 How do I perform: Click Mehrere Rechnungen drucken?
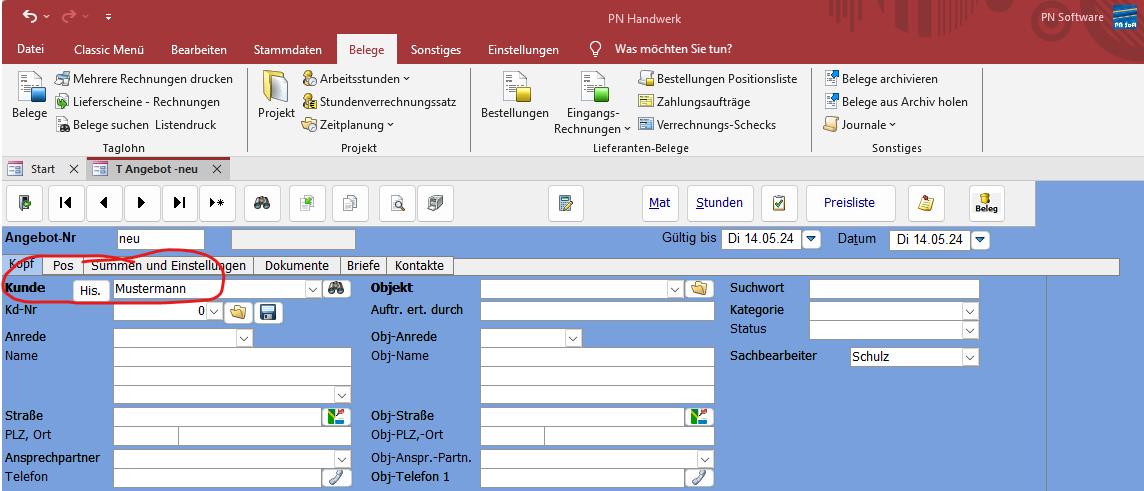144,78
